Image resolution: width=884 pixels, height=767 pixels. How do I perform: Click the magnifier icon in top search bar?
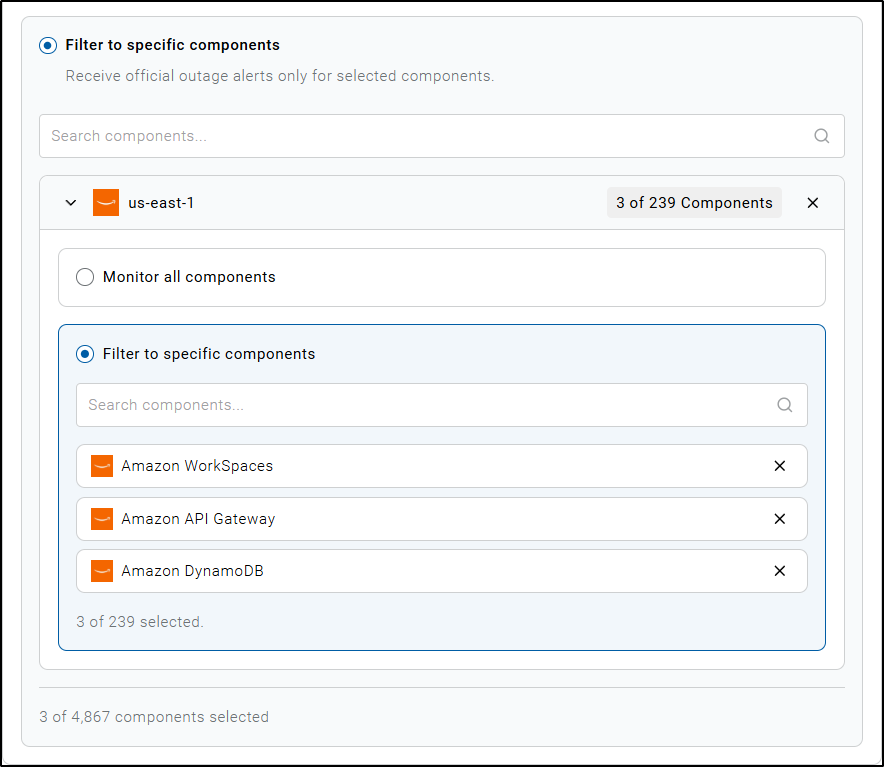(821, 136)
